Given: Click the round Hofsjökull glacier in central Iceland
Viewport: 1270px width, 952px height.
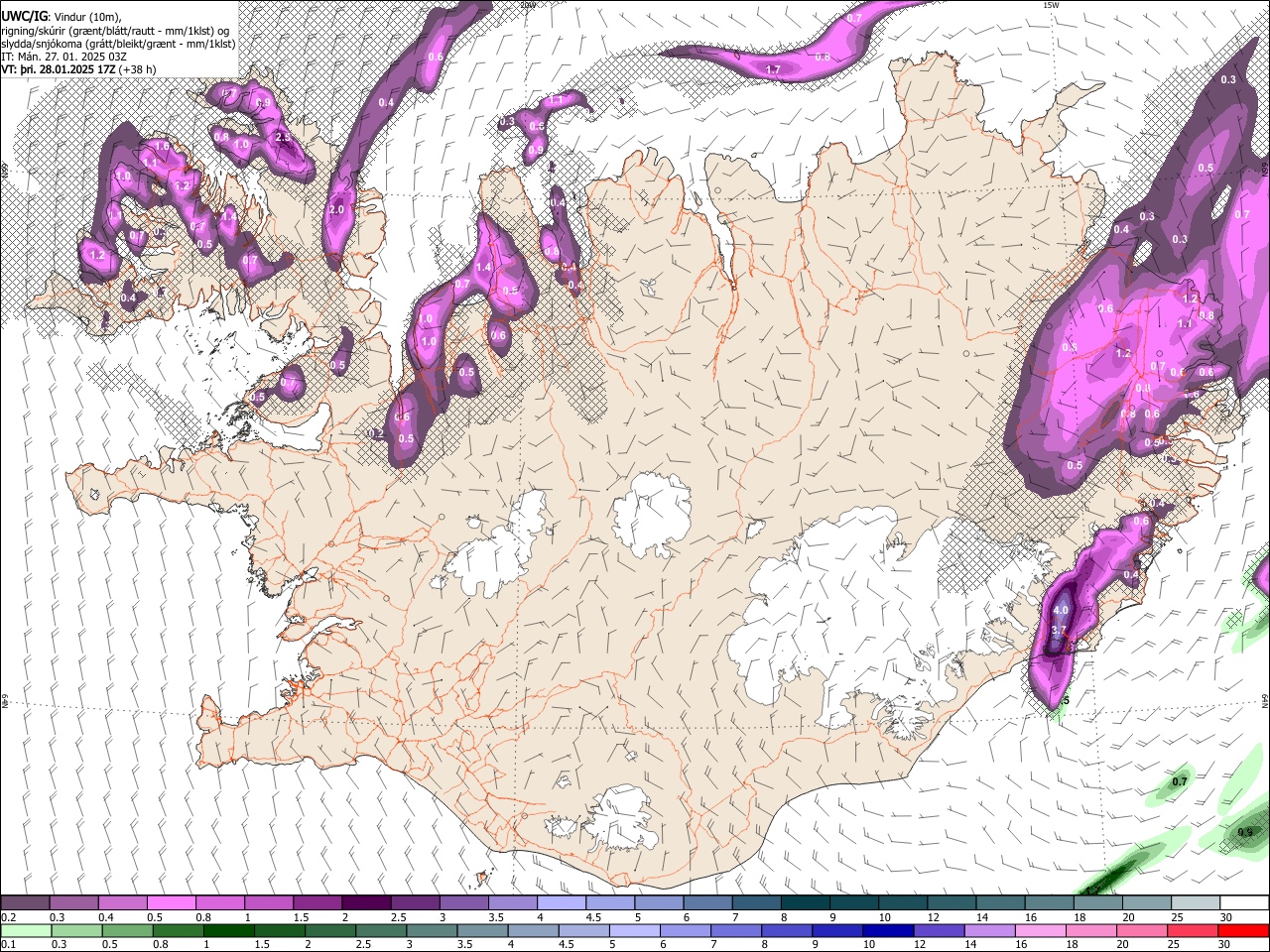Looking at the screenshot, I should click(x=652, y=514).
